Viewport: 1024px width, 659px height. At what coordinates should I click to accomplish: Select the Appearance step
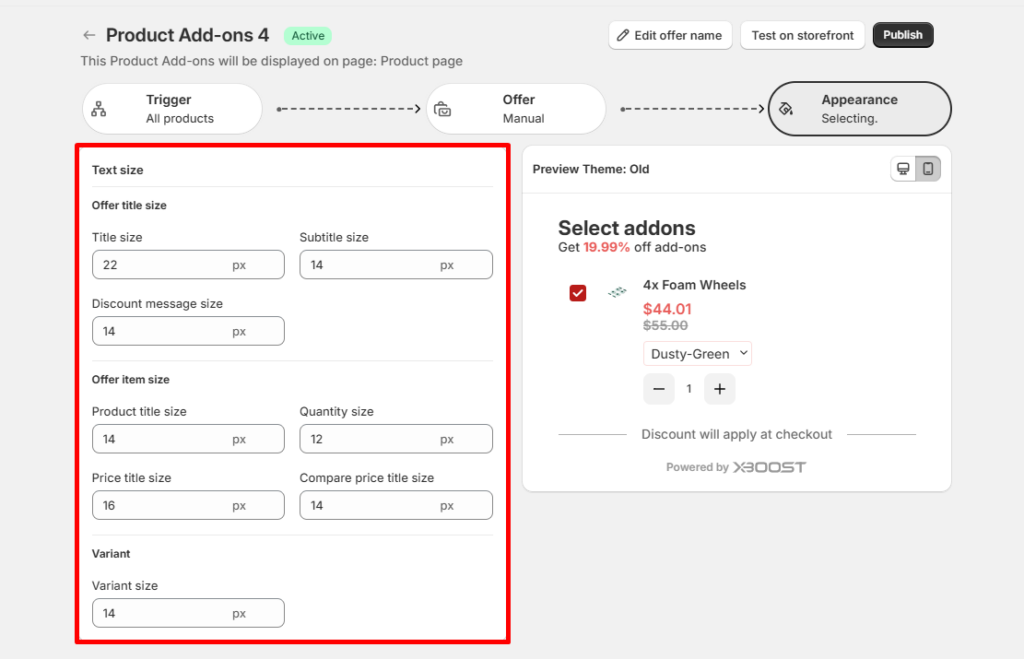859,108
